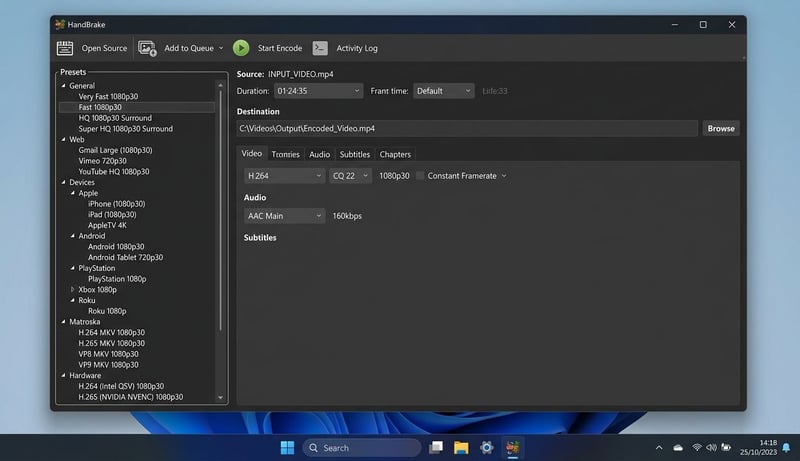
Task: Collapse the Devices presets group
Action: click(64, 182)
